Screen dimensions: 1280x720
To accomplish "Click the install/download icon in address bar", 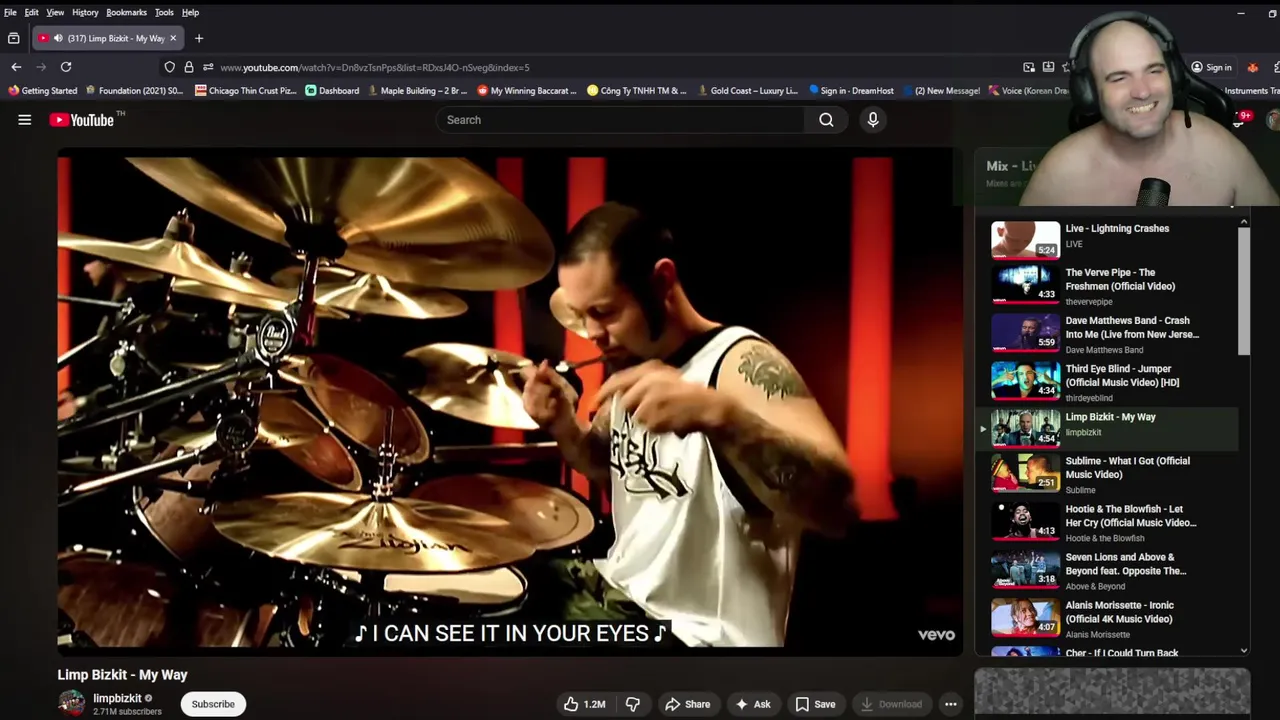I will (1048, 67).
